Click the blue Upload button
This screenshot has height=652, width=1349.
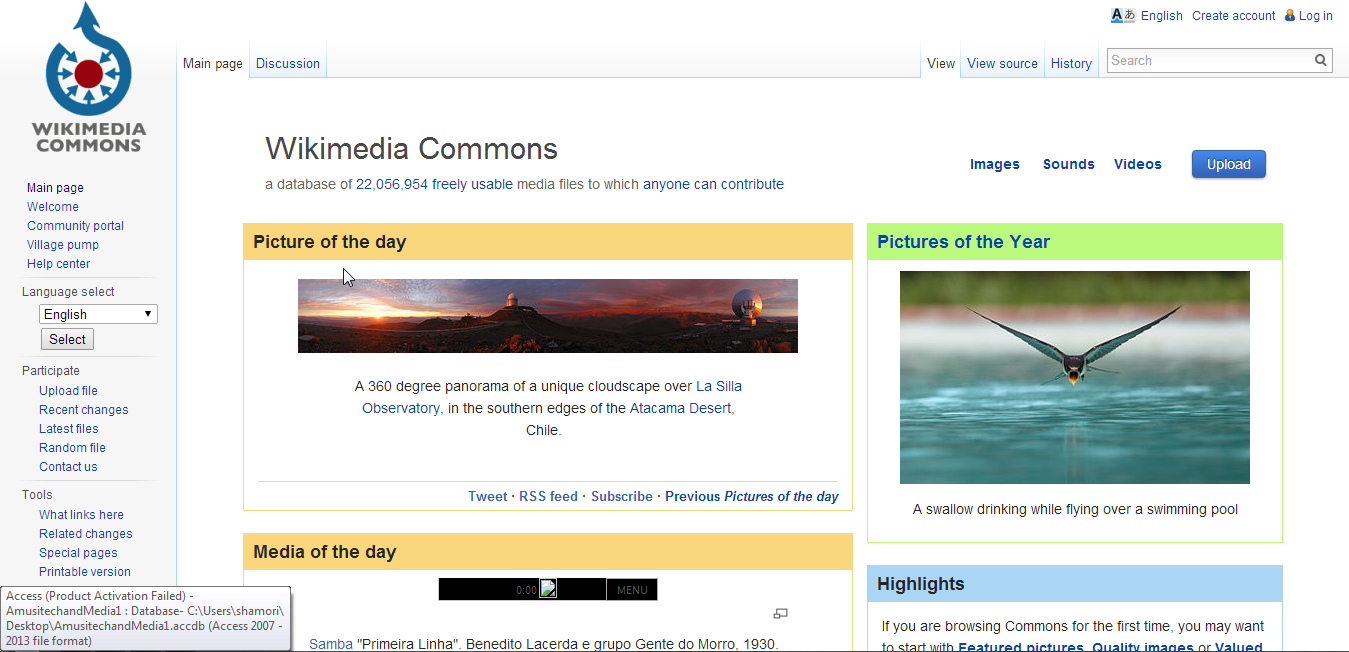1228,164
